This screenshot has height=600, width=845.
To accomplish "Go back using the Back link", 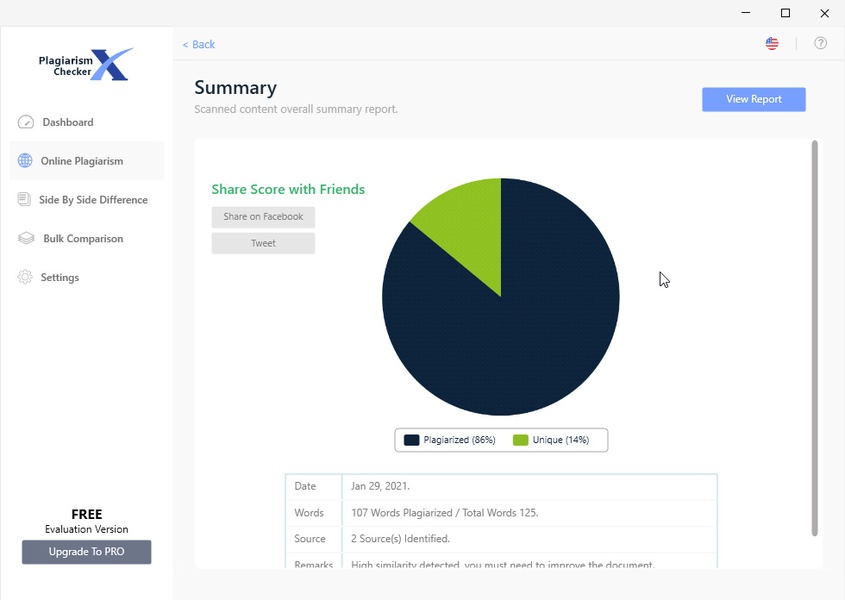I will (199, 45).
